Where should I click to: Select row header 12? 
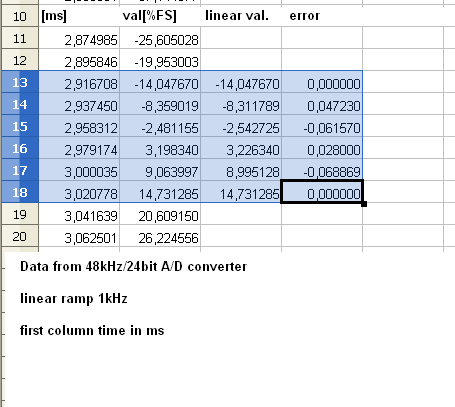point(20,60)
